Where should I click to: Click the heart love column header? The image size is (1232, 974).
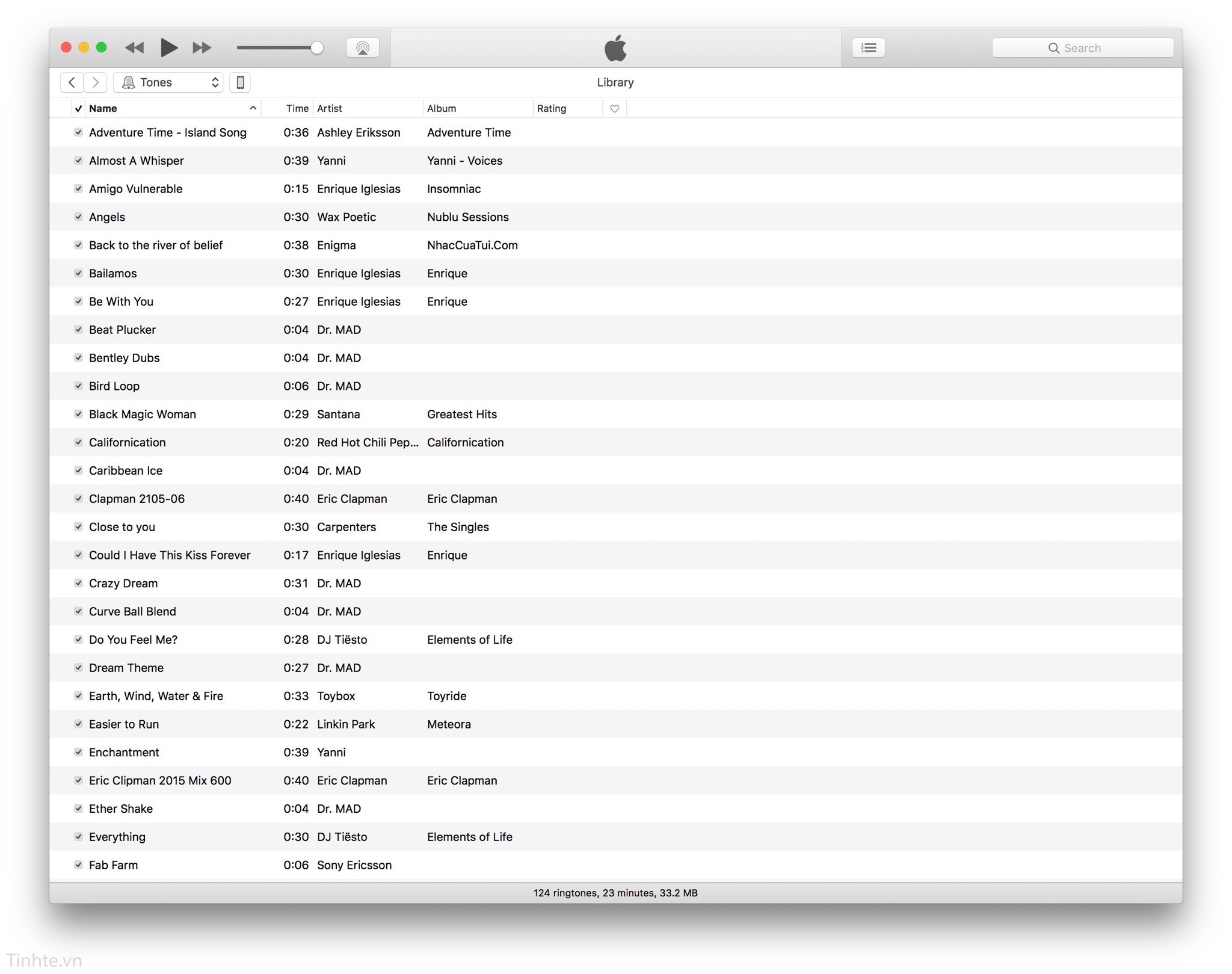coord(614,108)
